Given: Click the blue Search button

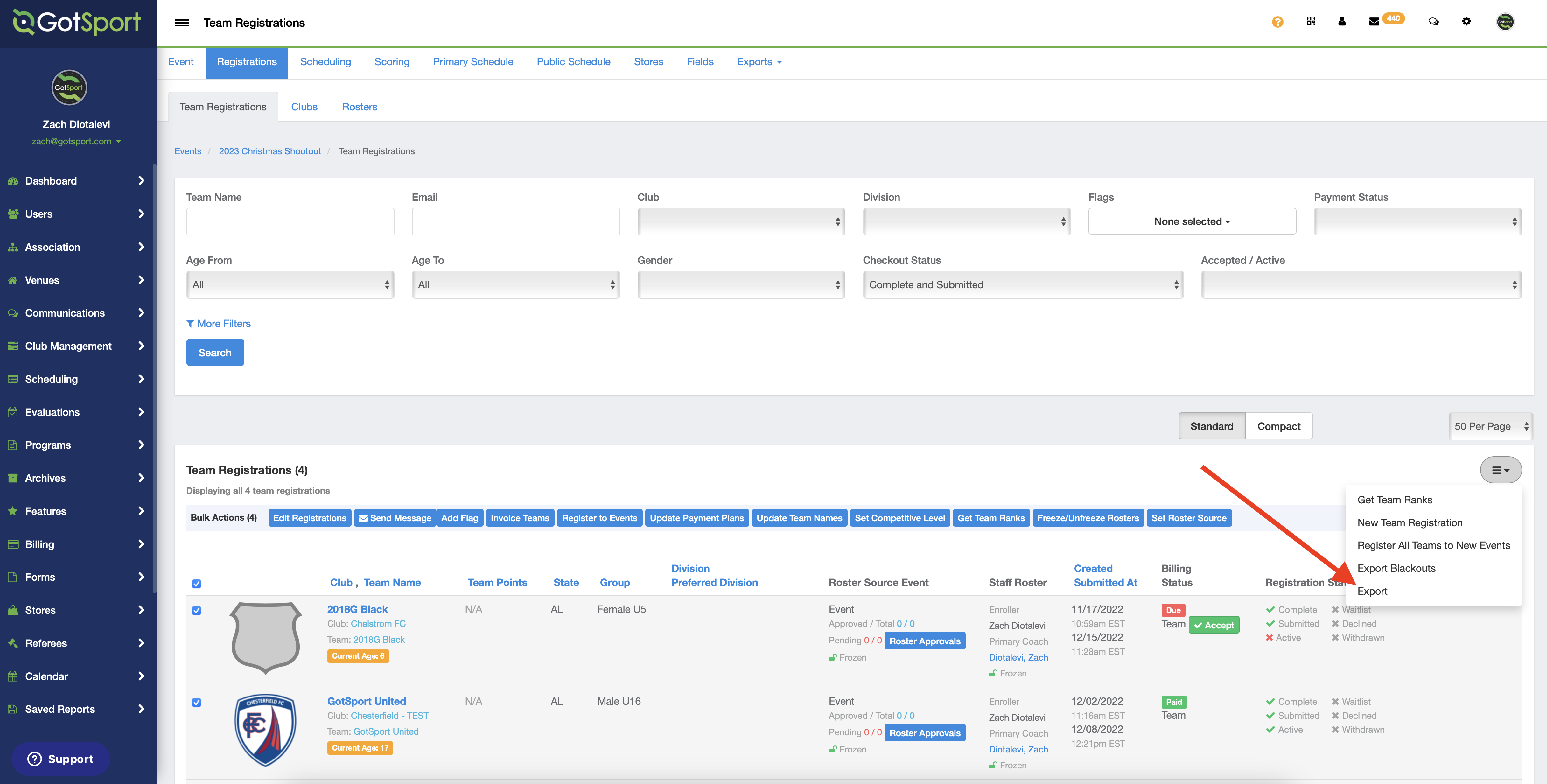Looking at the screenshot, I should point(214,353).
